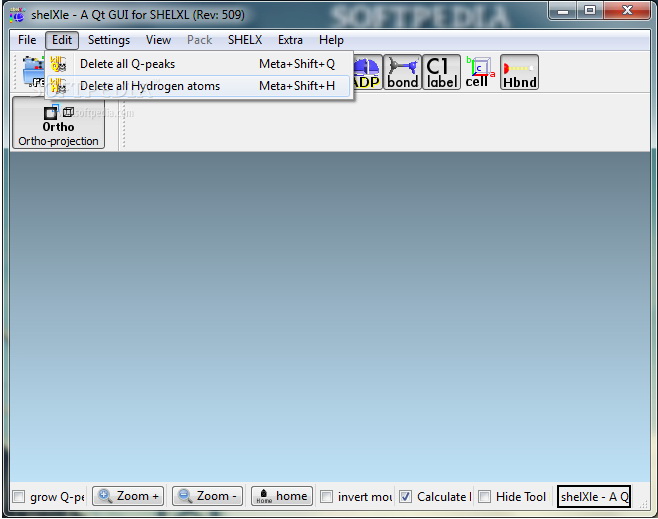658x519 pixels.
Task: Click the shelXle status bar label
Action: [594, 497]
